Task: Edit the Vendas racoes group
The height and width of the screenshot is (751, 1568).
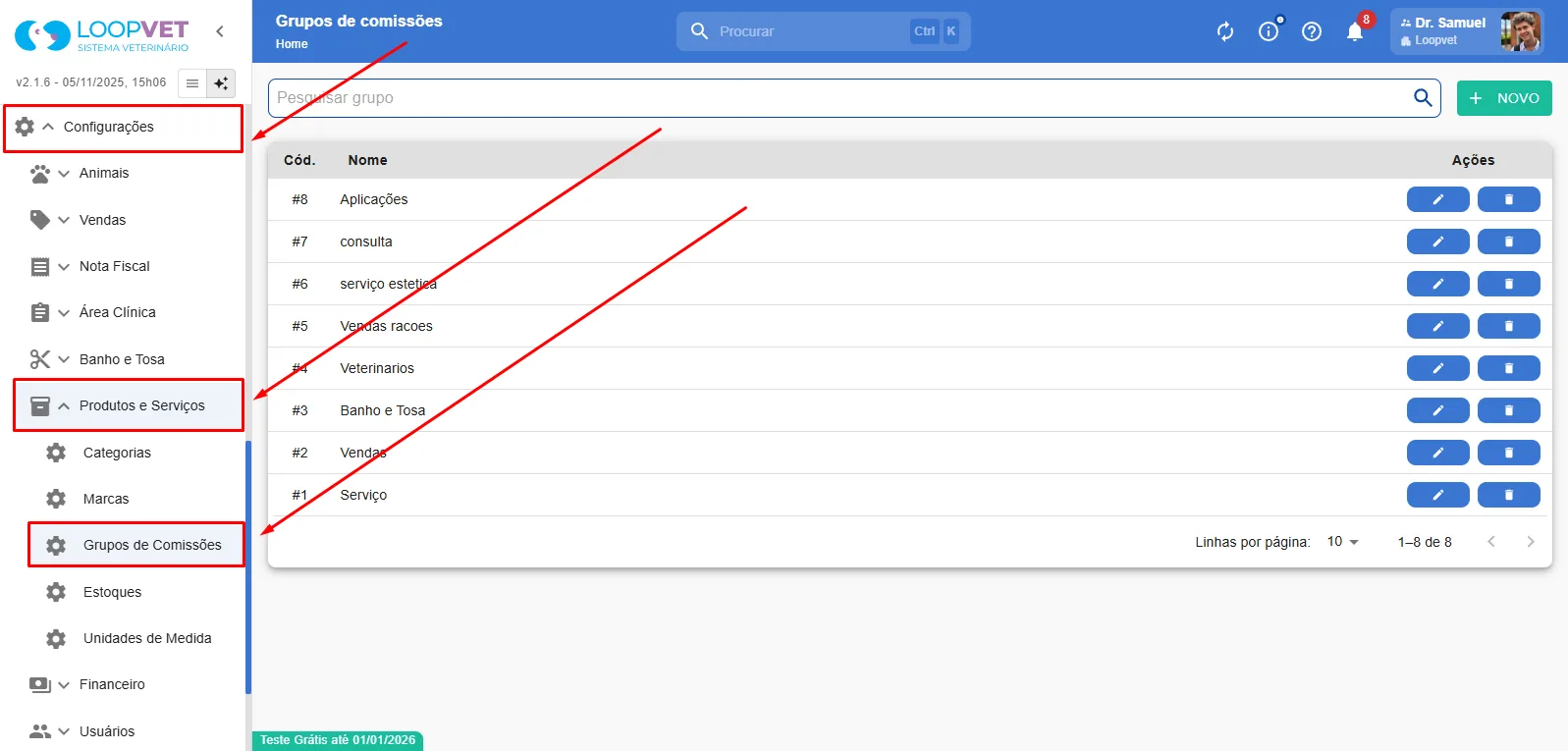Action: 1437,326
